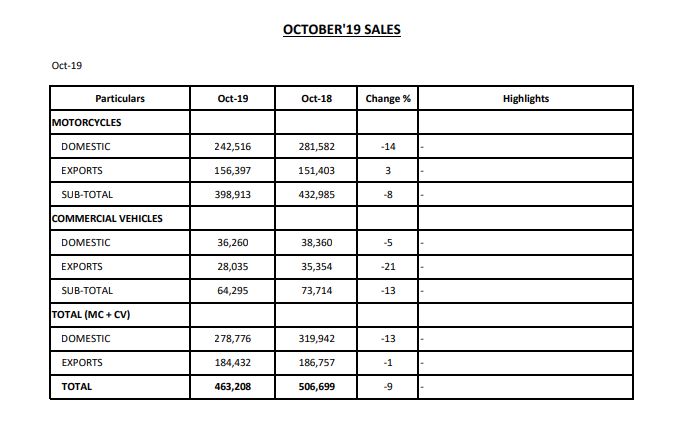Click the Oct-19 label above the table

67,66
